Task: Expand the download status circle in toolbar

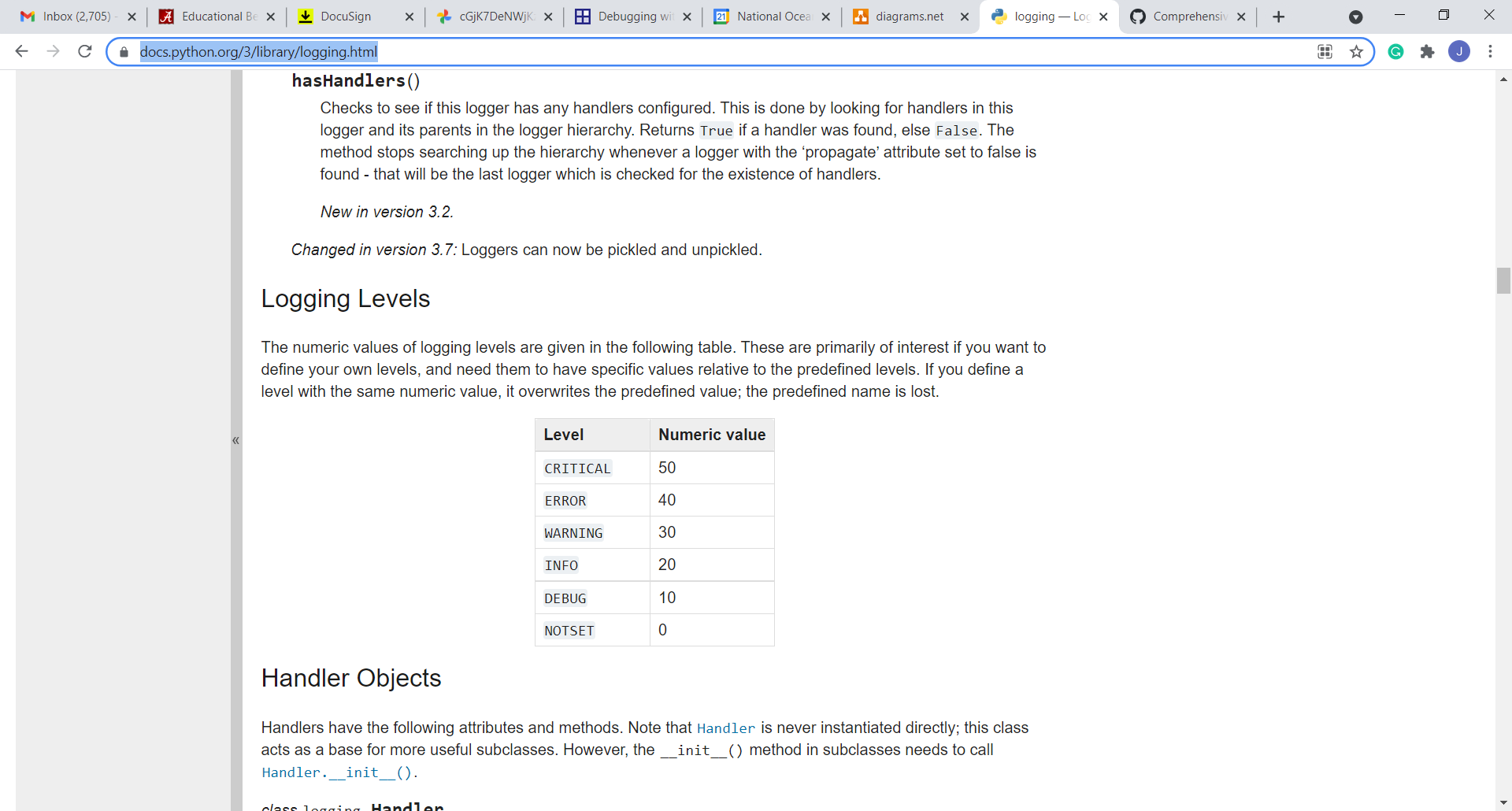Action: [1356, 16]
